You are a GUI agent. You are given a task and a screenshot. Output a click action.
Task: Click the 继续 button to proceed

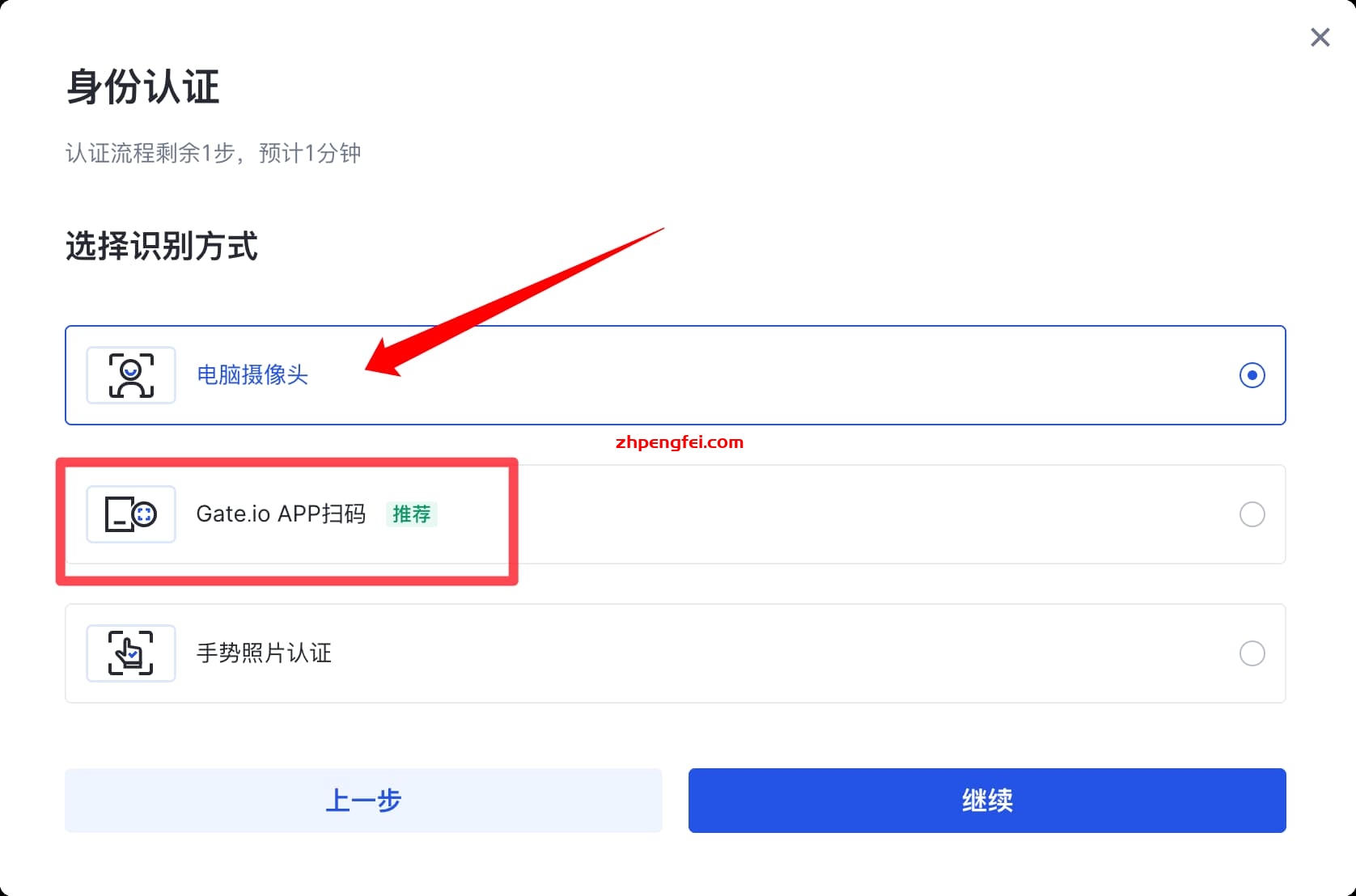[x=986, y=801]
